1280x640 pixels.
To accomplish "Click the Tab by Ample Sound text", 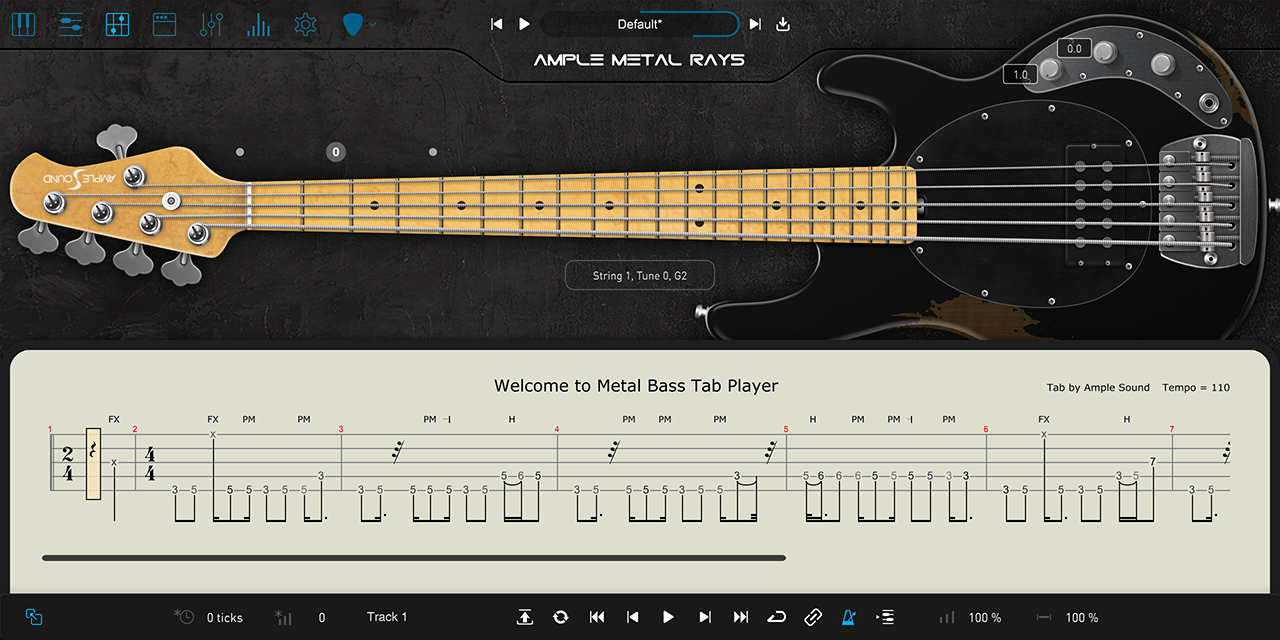I will point(1098,388).
